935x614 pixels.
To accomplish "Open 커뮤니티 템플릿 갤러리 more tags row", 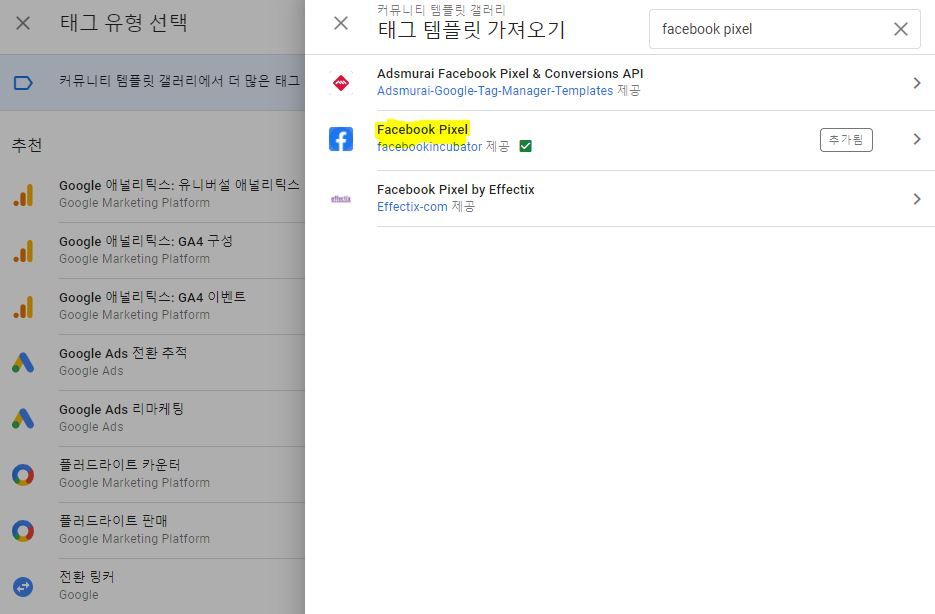I will tap(152, 82).
